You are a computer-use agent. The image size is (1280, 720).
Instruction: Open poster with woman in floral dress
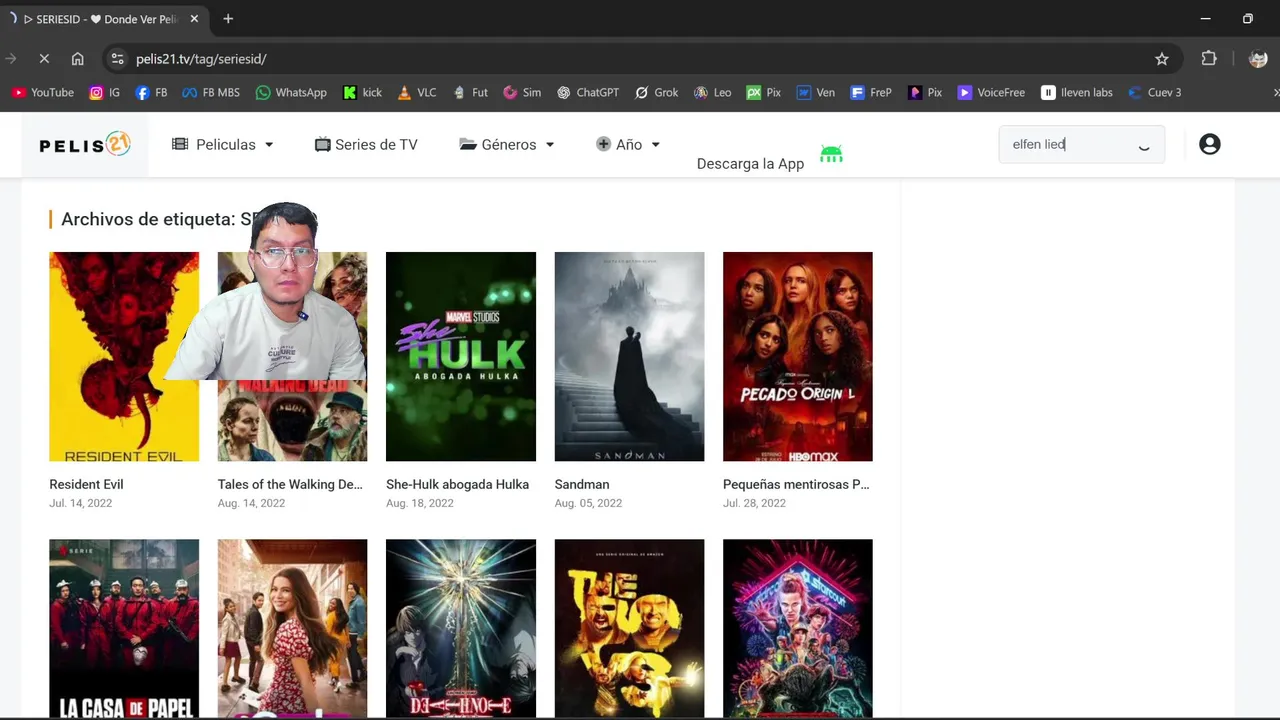[292, 629]
